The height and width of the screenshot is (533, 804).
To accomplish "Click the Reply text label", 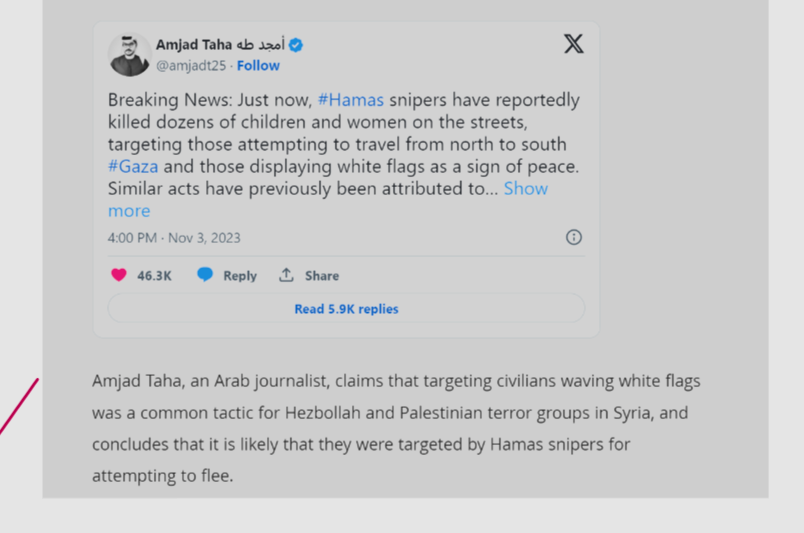I will tap(240, 276).
